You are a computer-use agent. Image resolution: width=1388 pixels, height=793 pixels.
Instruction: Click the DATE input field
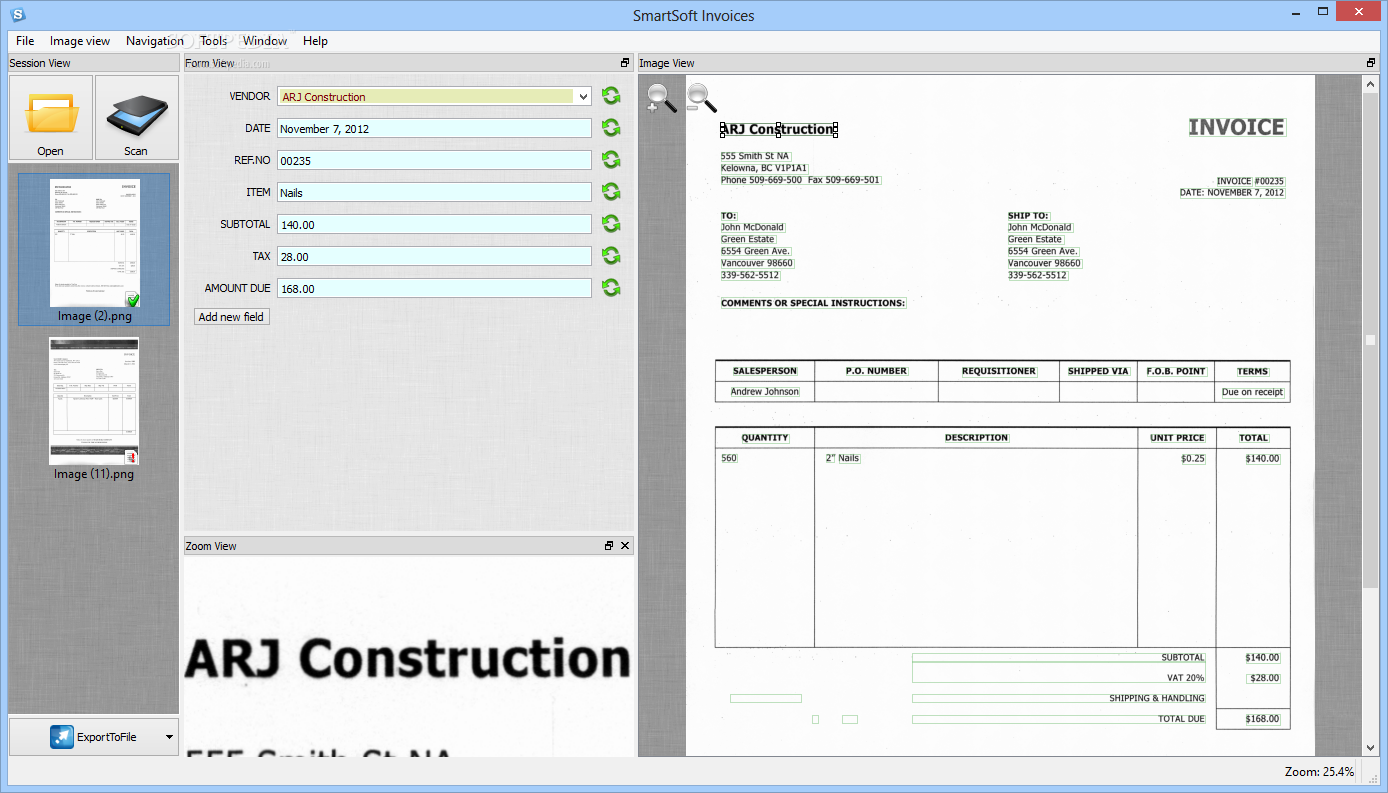[434, 129]
